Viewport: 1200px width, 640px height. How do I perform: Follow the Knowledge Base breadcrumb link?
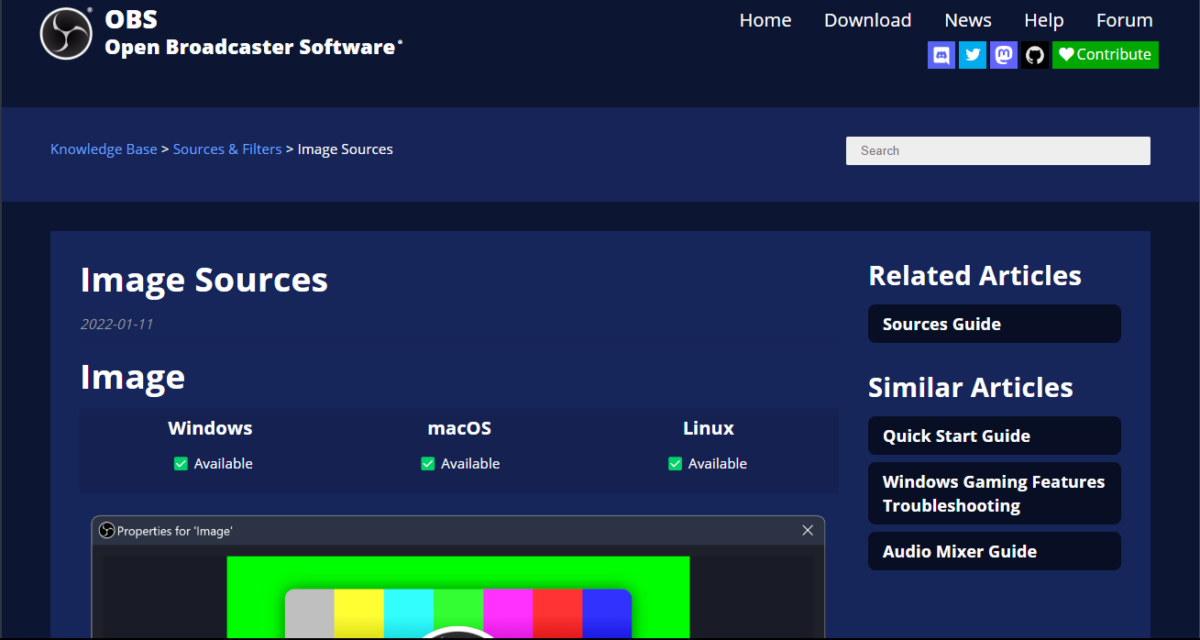[103, 148]
